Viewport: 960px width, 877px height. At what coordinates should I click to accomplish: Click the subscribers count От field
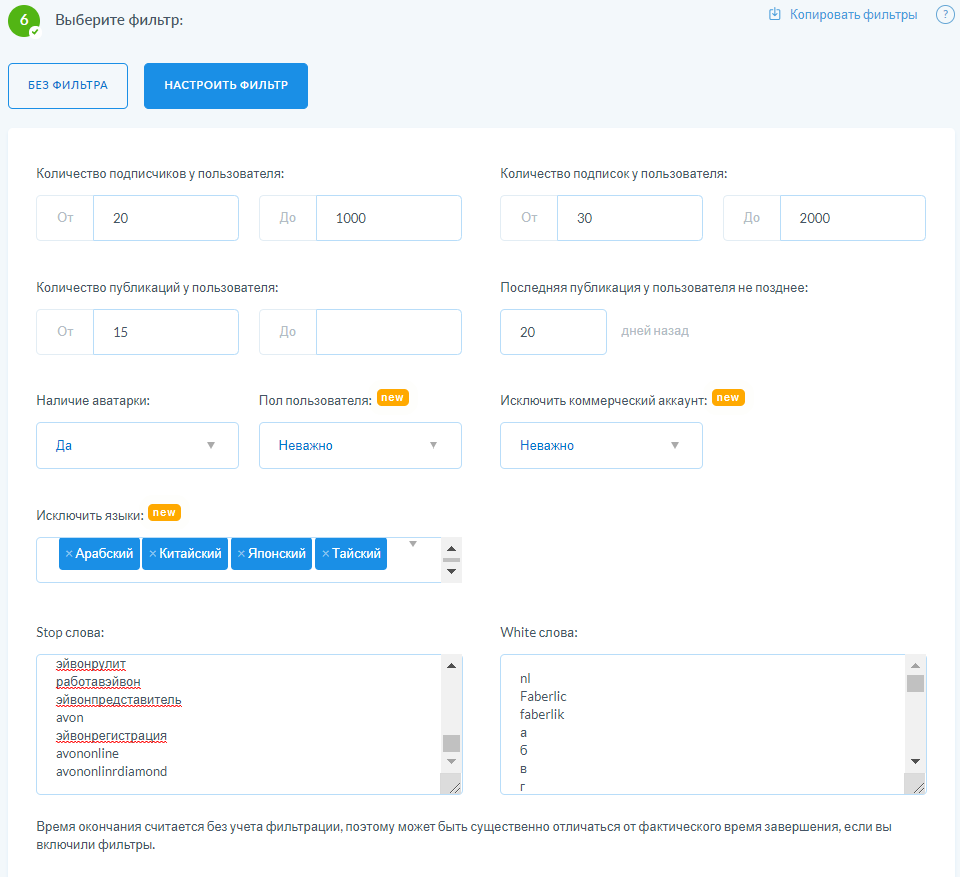click(165, 218)
